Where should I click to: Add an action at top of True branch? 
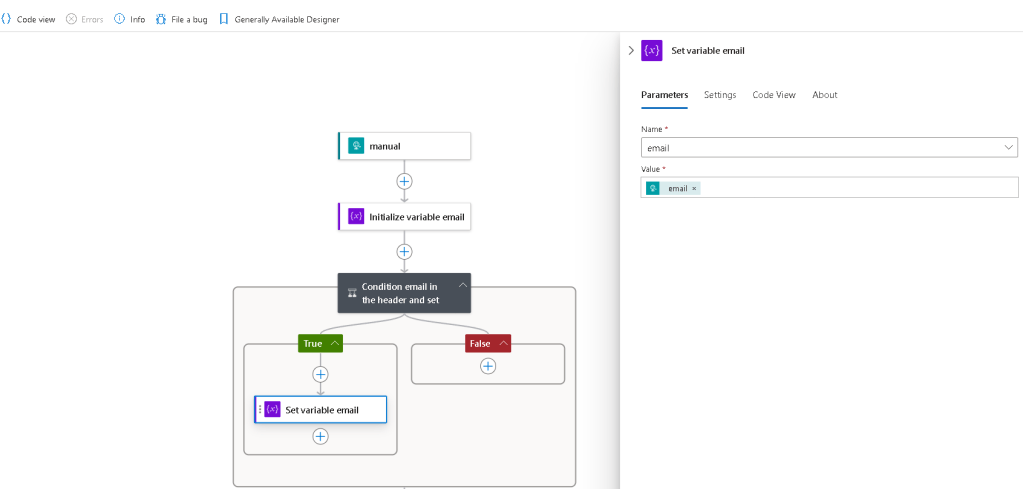(320, 374)
